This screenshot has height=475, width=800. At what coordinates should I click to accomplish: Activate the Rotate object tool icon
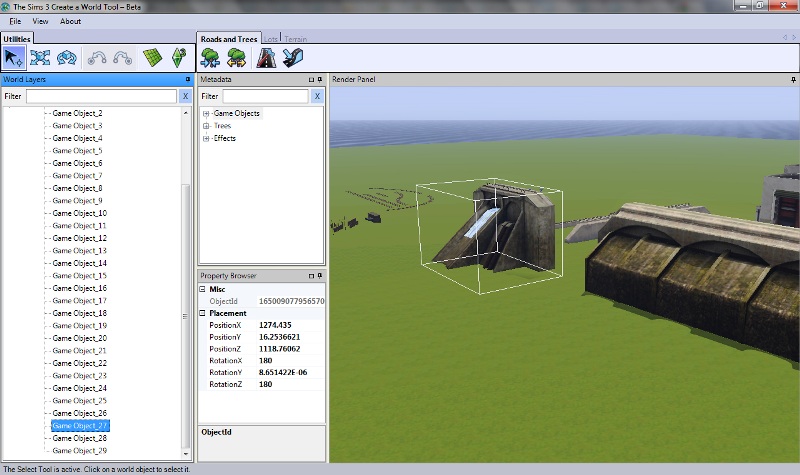pyautogui.click(x=66, y=58)
